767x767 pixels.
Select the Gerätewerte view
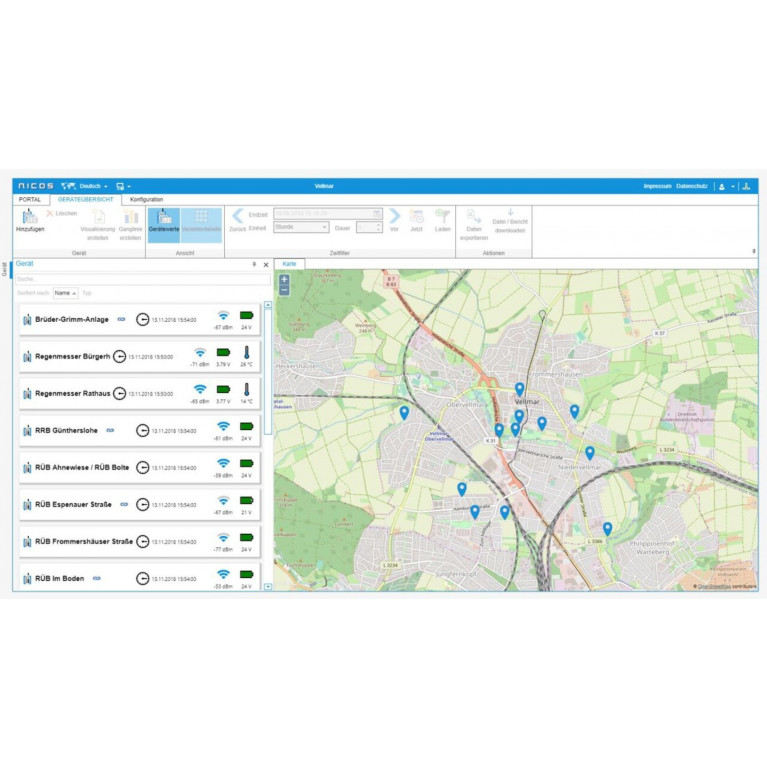click(x=164, y=225)
